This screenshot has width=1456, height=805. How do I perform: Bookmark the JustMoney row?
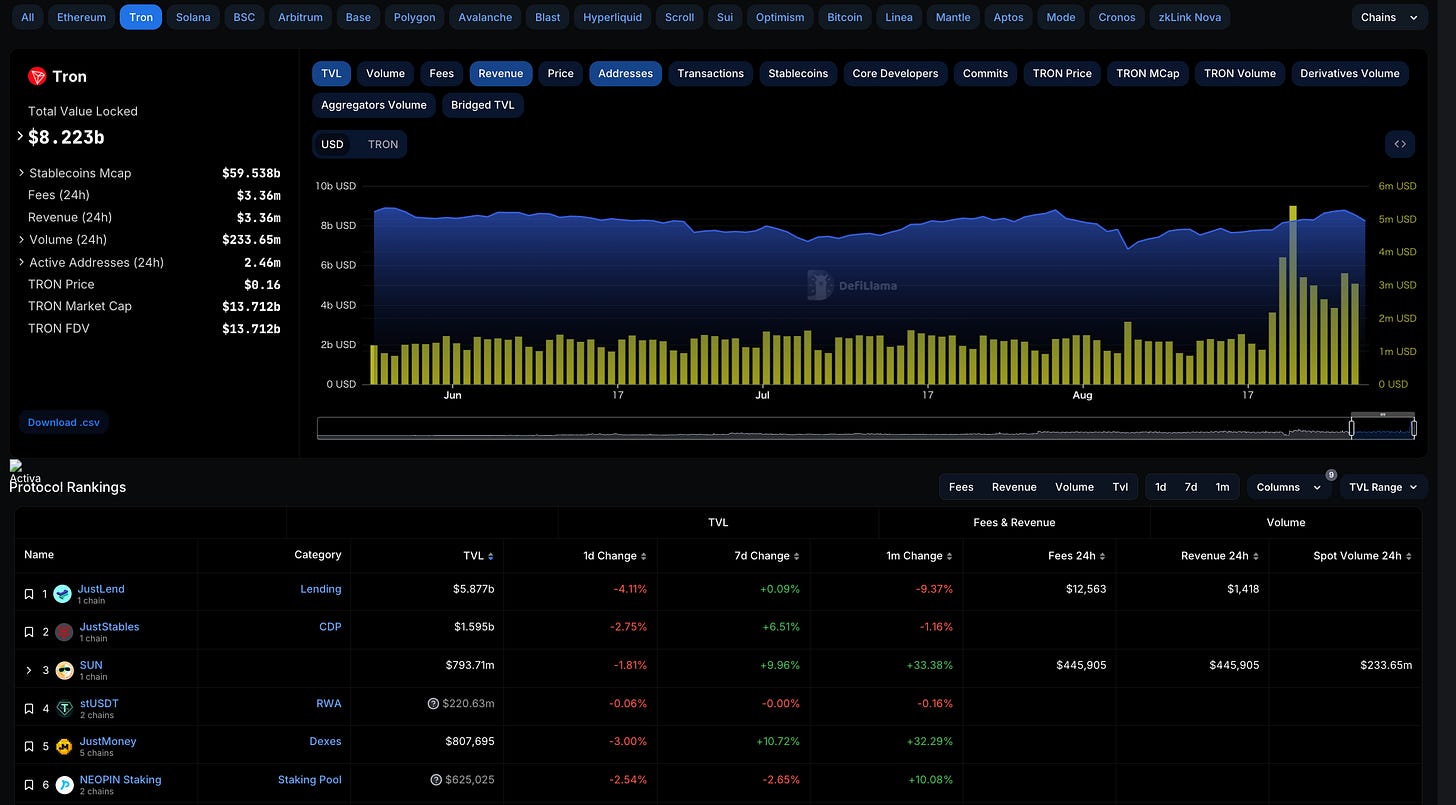click(29, 746)
